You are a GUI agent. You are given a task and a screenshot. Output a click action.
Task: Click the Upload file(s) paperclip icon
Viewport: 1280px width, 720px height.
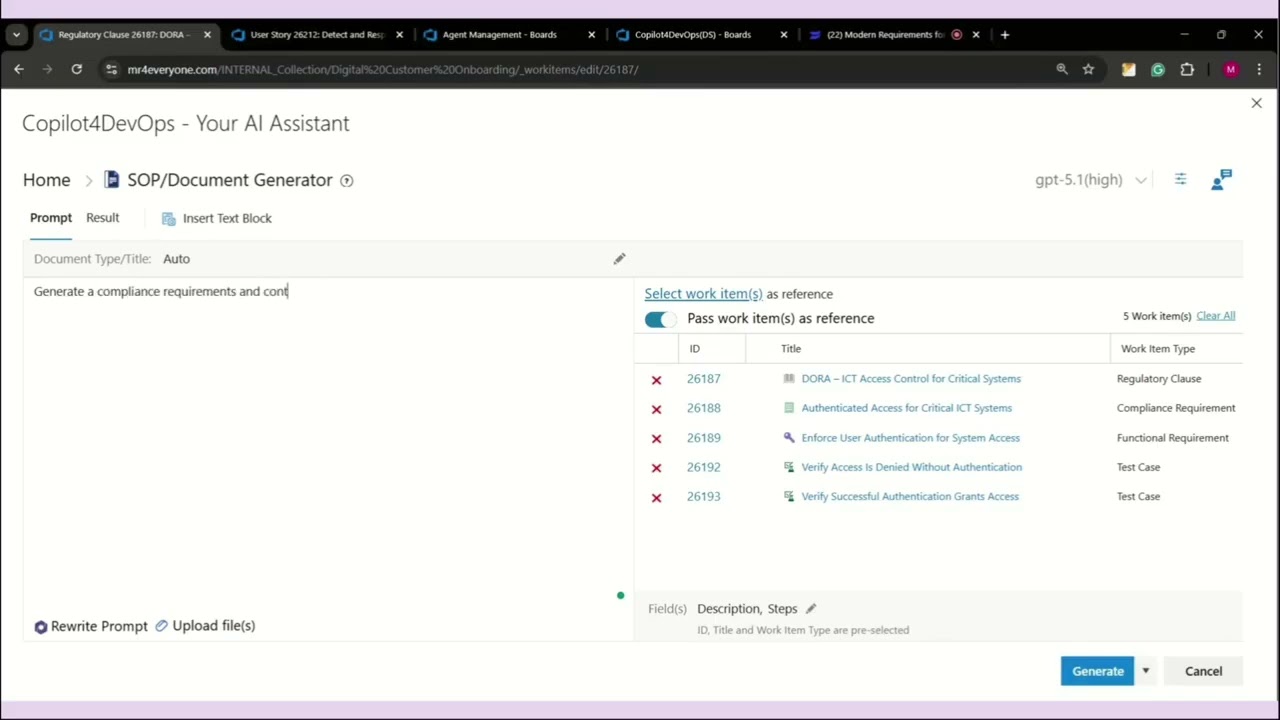[162, 626]
